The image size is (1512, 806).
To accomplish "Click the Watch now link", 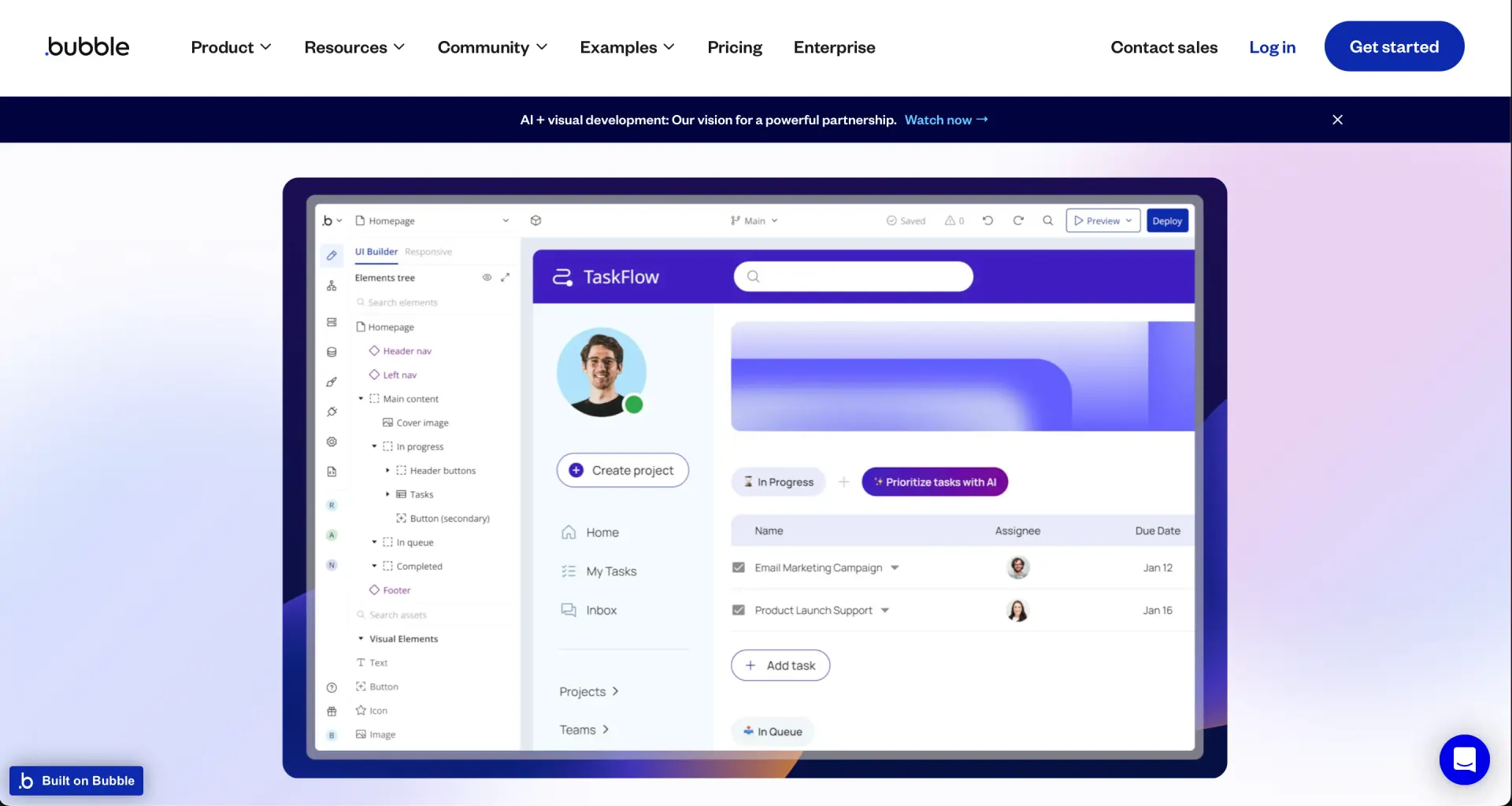I will click(x=946, y=120).
